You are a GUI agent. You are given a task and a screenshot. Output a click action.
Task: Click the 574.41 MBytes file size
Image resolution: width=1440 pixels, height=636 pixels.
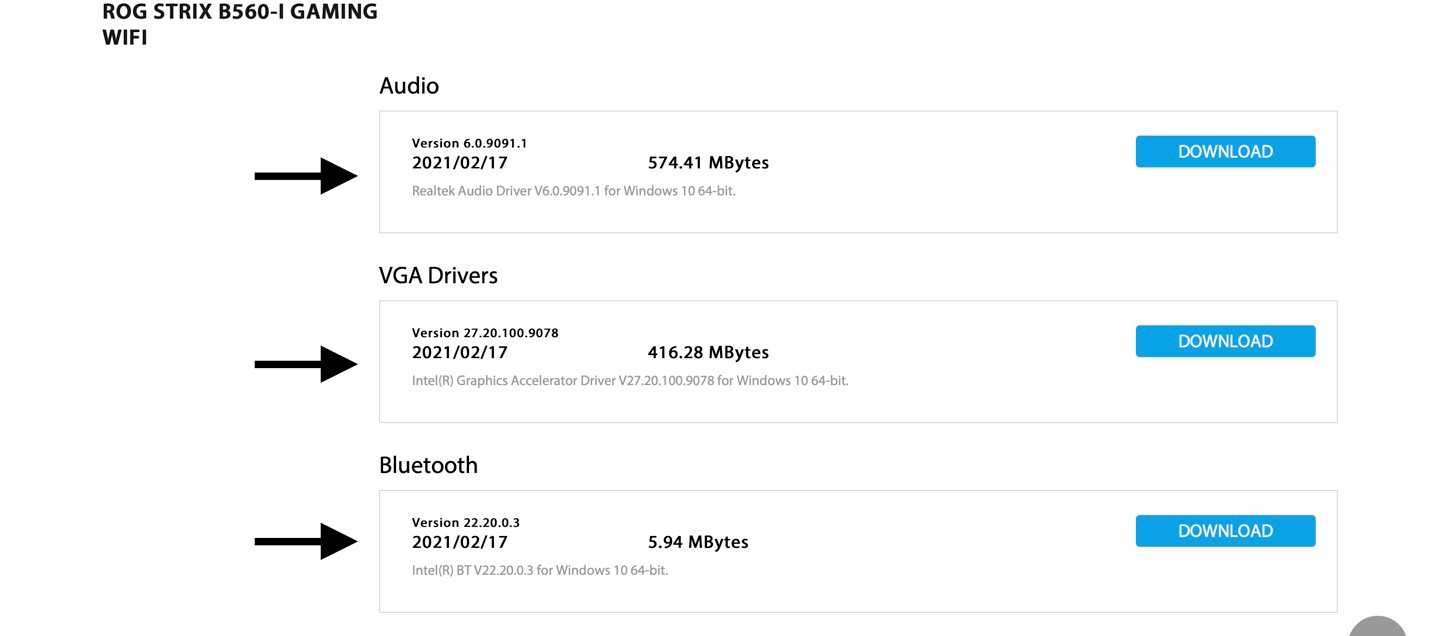pos(708,163)
